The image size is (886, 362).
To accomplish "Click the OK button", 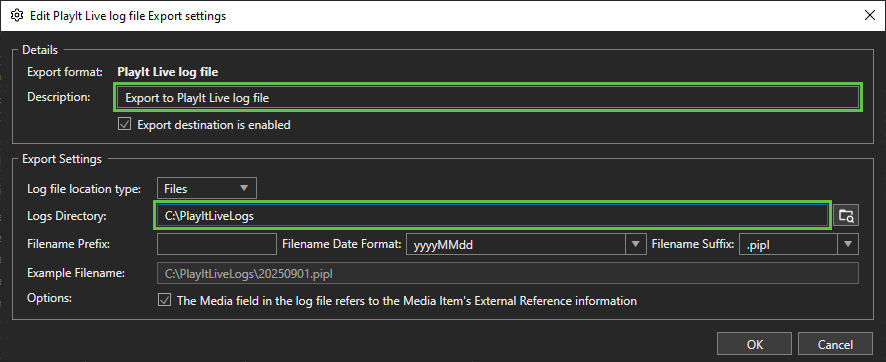I will pyautogui.click(x=755, y=344).
